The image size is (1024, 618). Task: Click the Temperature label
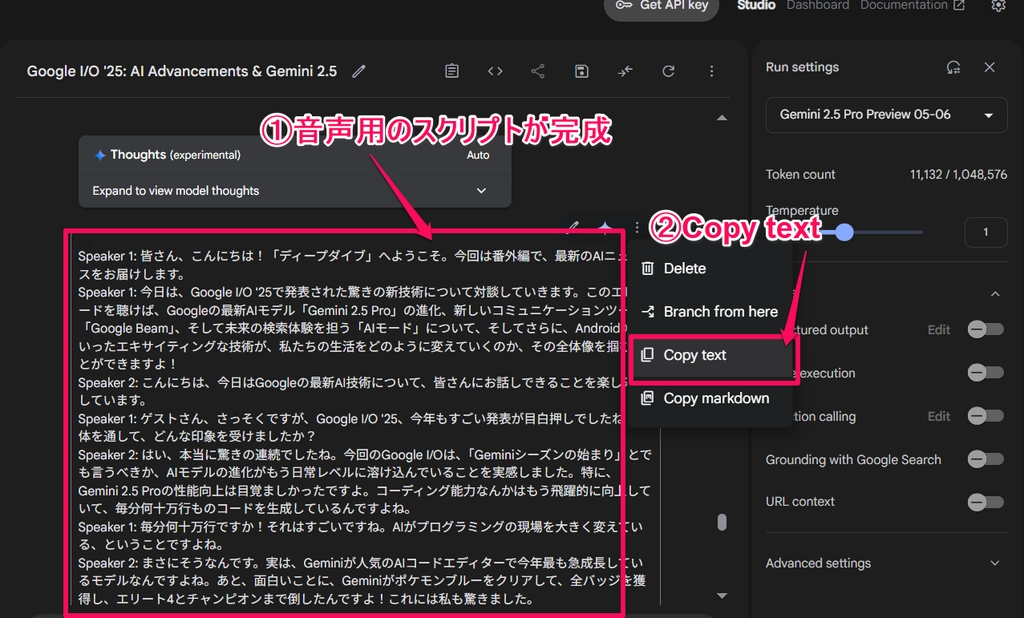(x=801, y=210)
